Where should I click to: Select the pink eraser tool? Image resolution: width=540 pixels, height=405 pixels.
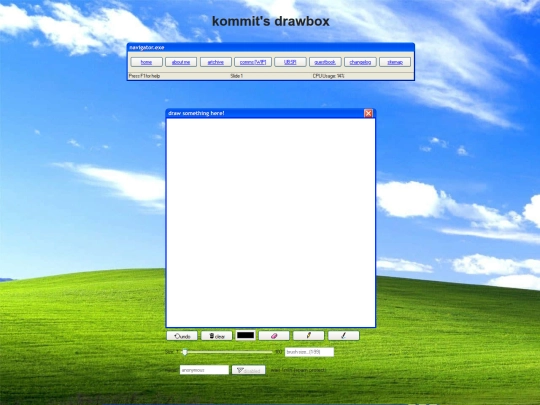click(274, 336)
